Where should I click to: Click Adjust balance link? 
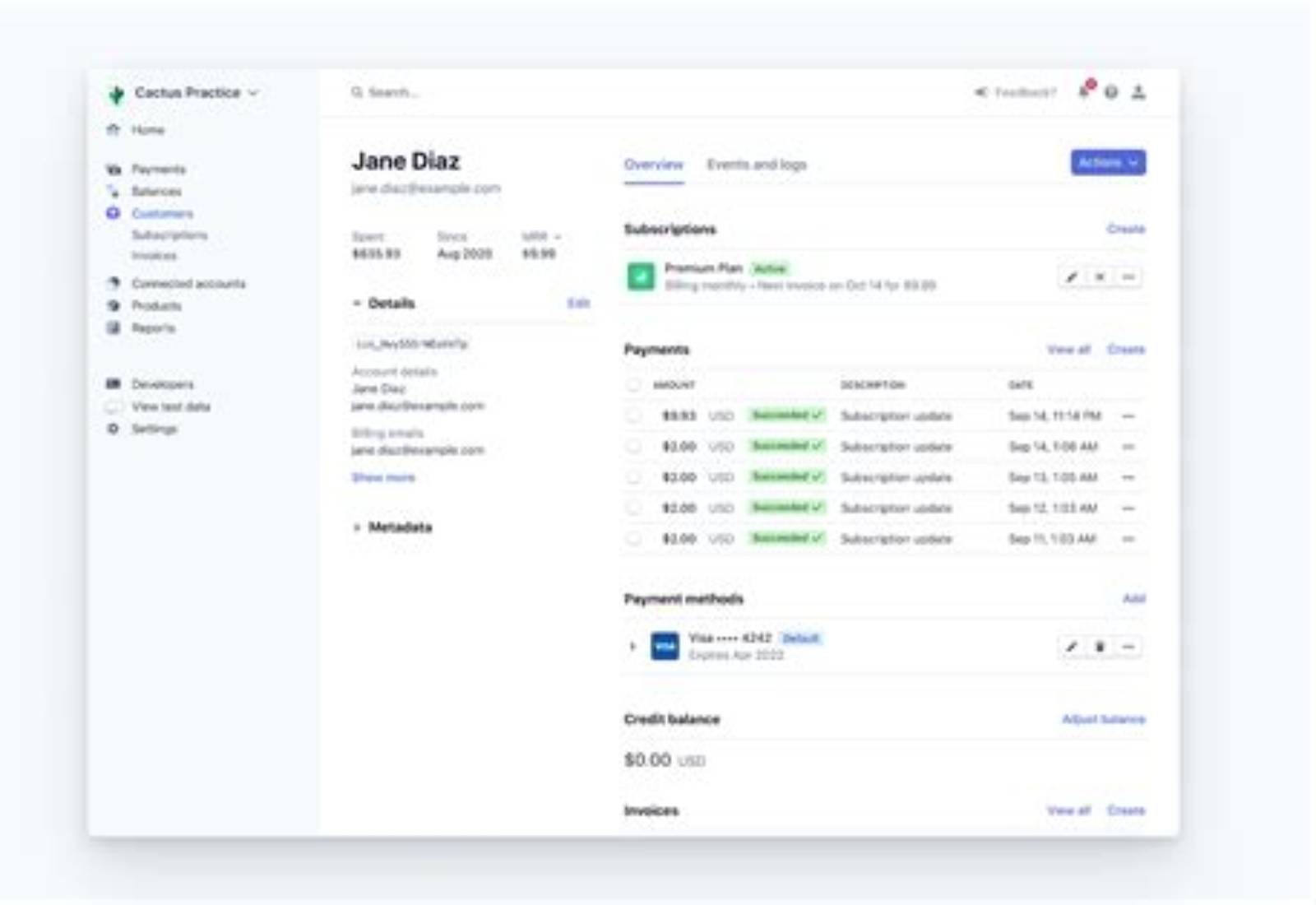pos(1103,719)
